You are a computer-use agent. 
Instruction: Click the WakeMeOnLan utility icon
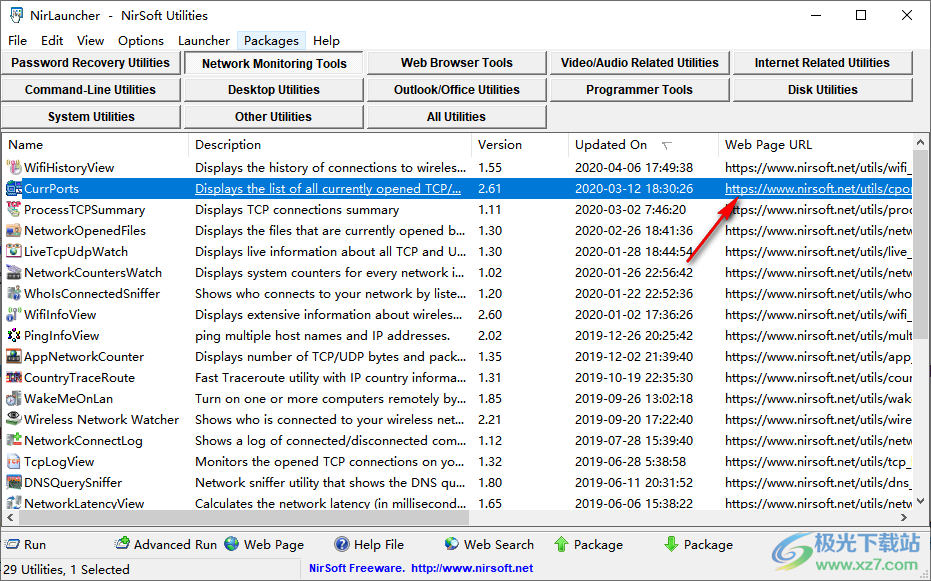pyautogui.click(x=13, y=398)
